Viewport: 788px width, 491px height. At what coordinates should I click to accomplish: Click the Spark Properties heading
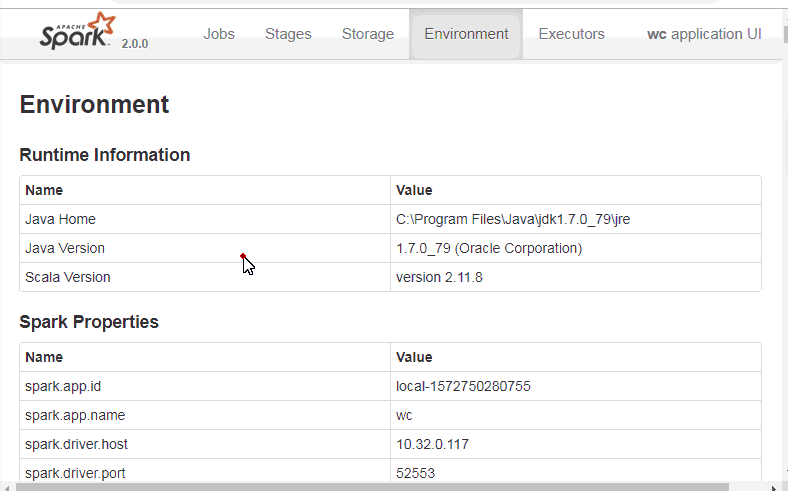89,322
